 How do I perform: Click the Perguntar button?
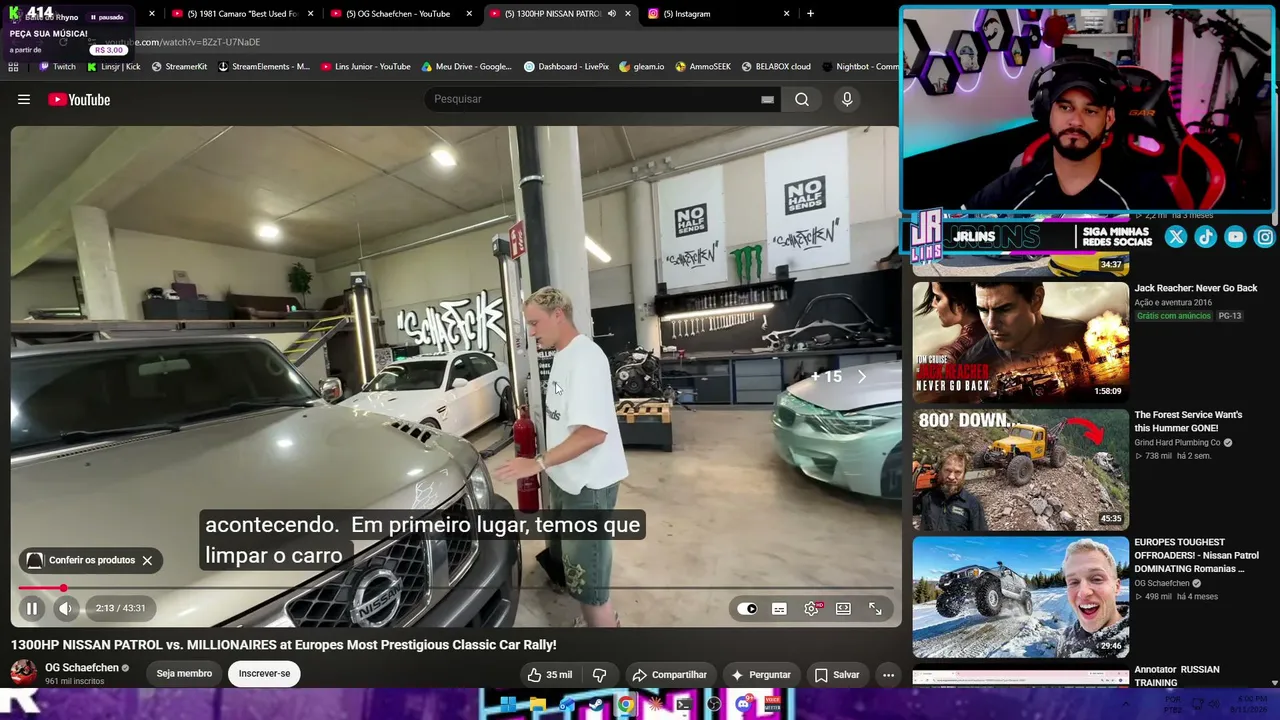[x=761, y=675]
